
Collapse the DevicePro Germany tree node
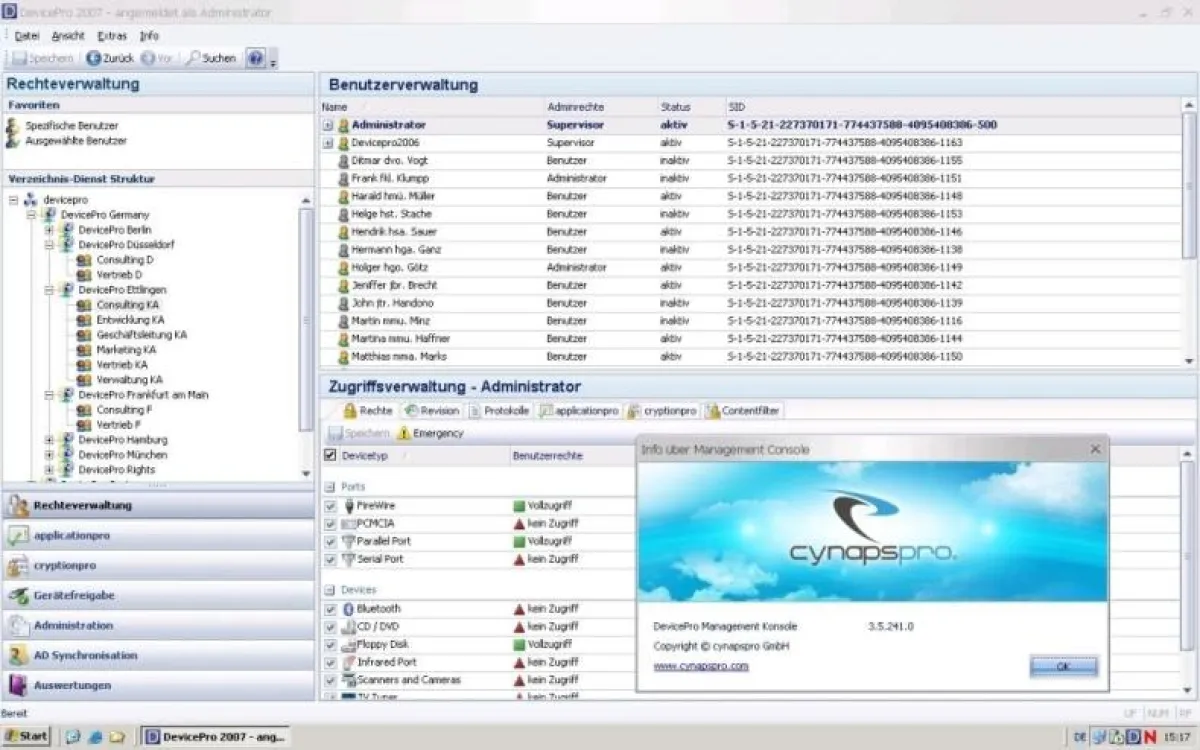(x=33, y=214)
